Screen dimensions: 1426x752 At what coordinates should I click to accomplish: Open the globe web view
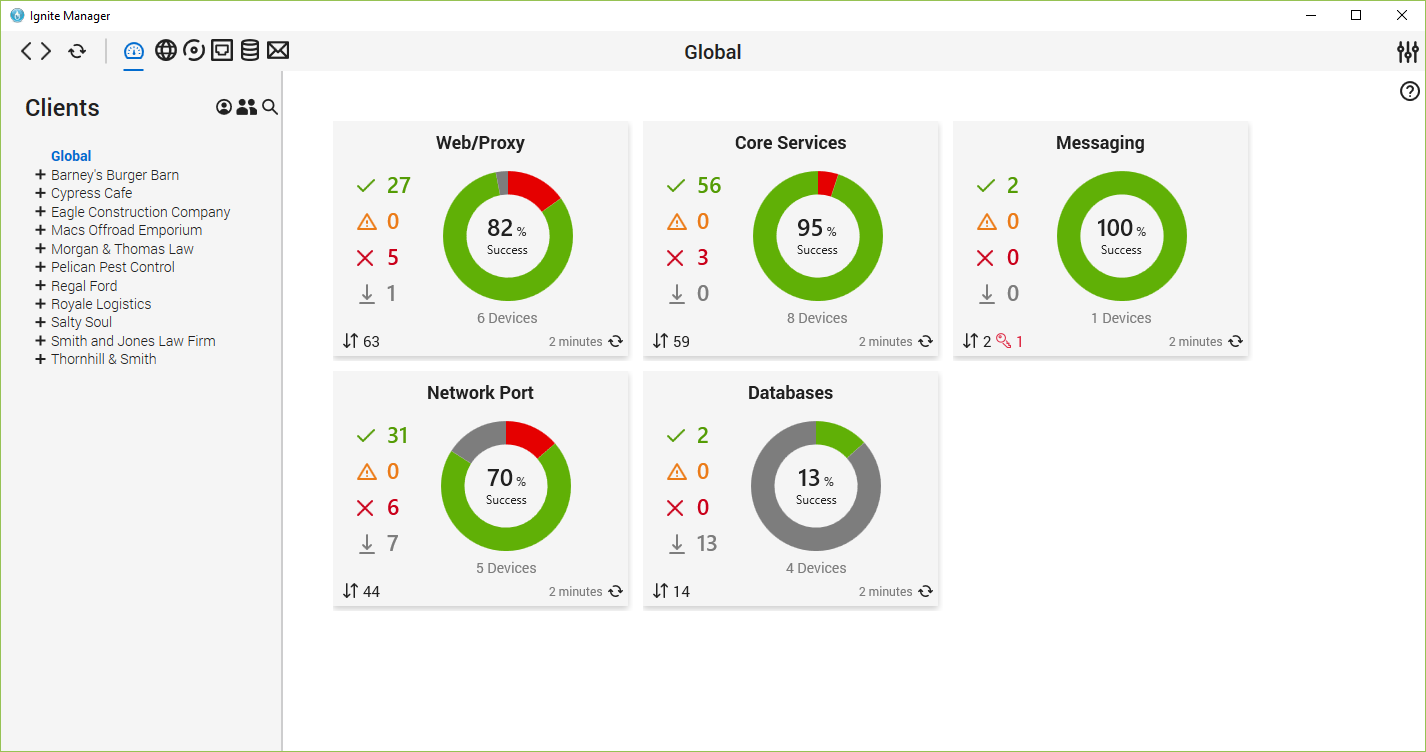(166, 51)
